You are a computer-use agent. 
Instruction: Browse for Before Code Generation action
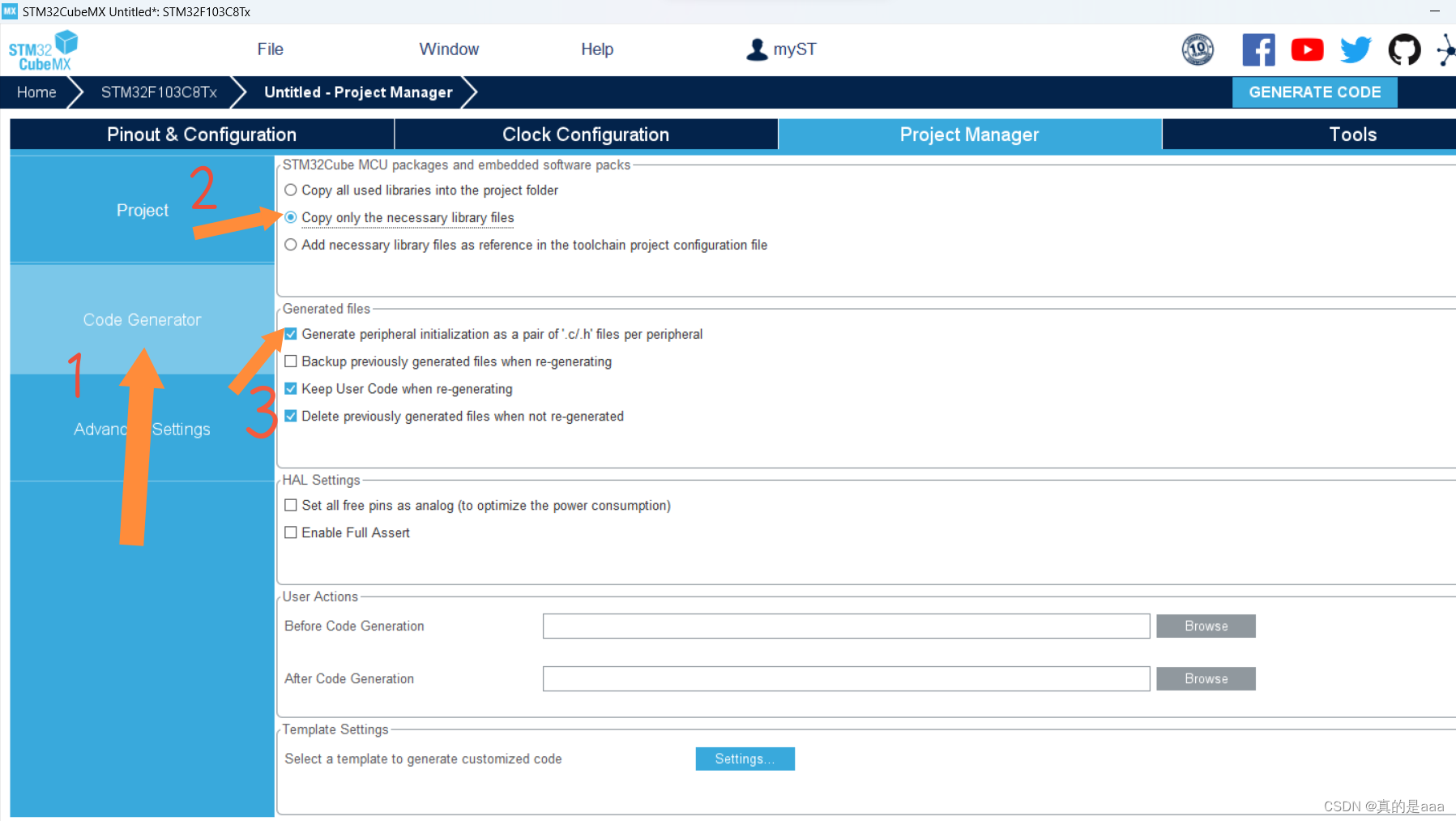pos(1206,626)
